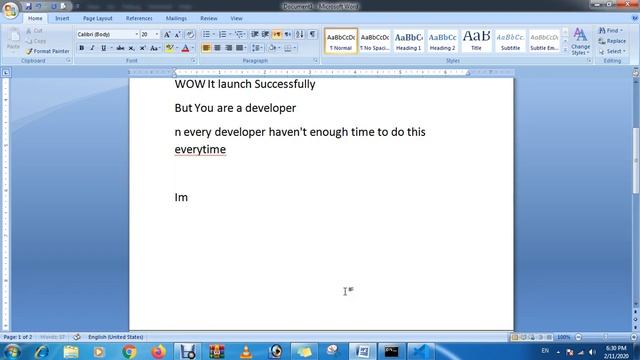The image size is (640, 360).
Task: Open Google Chrome from taskbar
Action: click(129, 351)
